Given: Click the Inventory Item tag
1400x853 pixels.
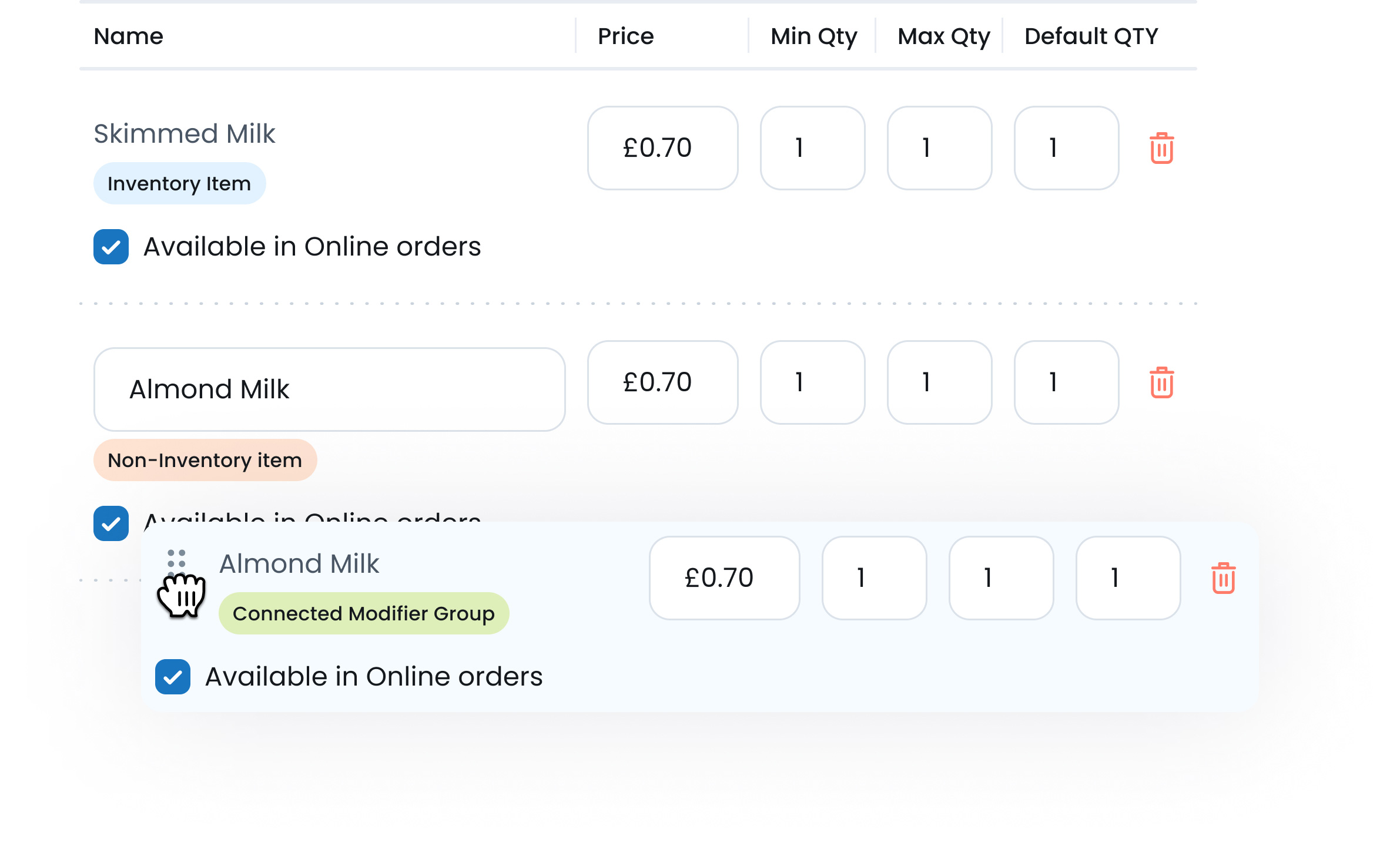Looking at the screenshot, I should pos(179,184).
